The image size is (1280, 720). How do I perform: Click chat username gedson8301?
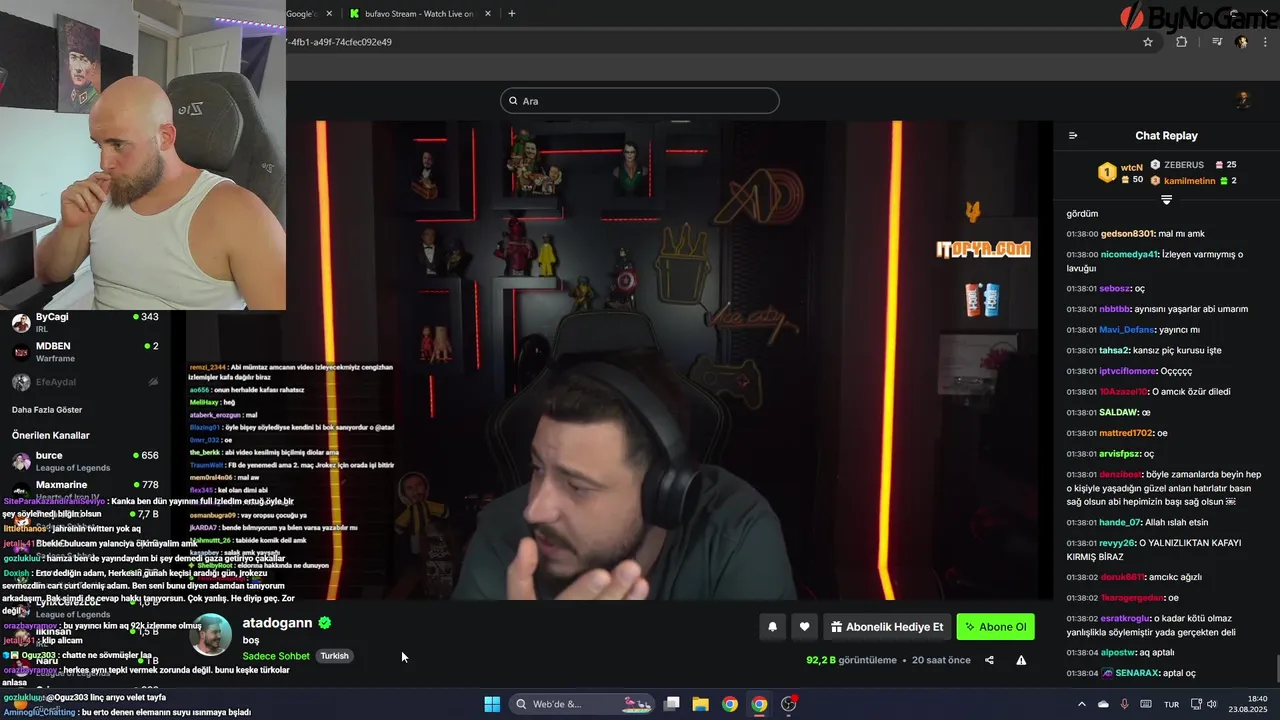(1127, 234)
